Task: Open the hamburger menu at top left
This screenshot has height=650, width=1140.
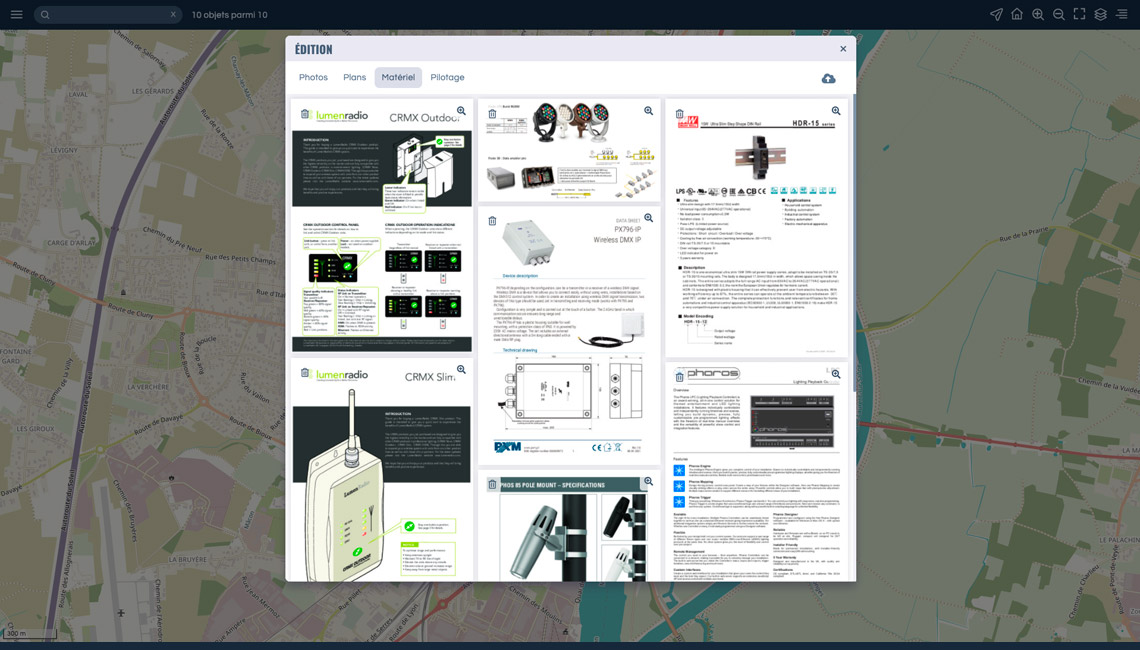Action: pos(16,15)
